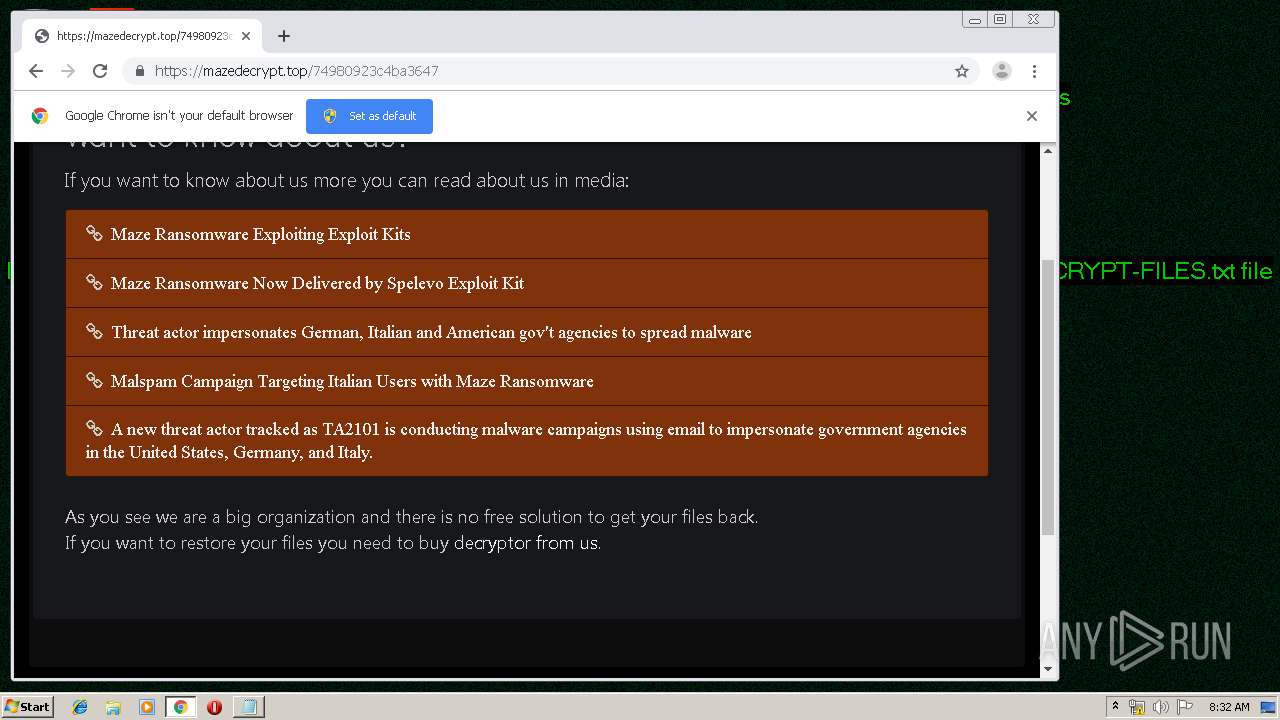
Task: Click link icon beside Exploiting Exploit Kits
Action: click(94, 233)
